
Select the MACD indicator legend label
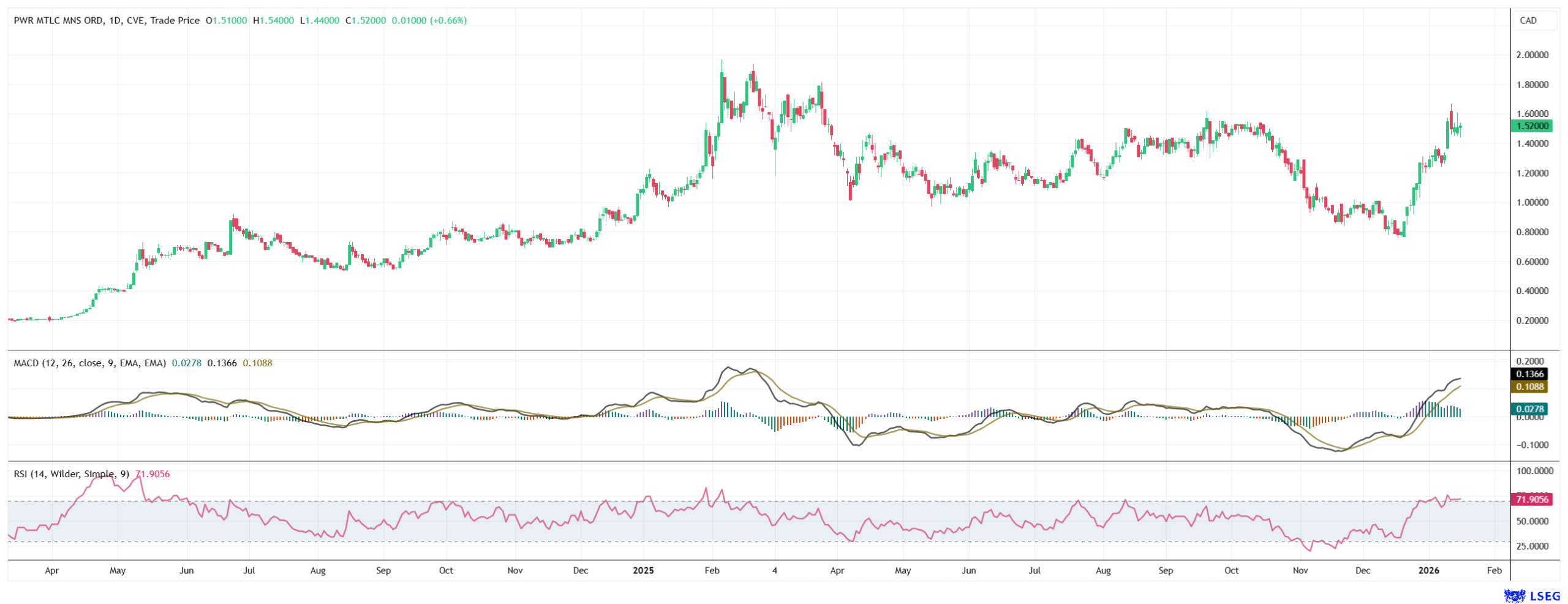coord(89,363)
